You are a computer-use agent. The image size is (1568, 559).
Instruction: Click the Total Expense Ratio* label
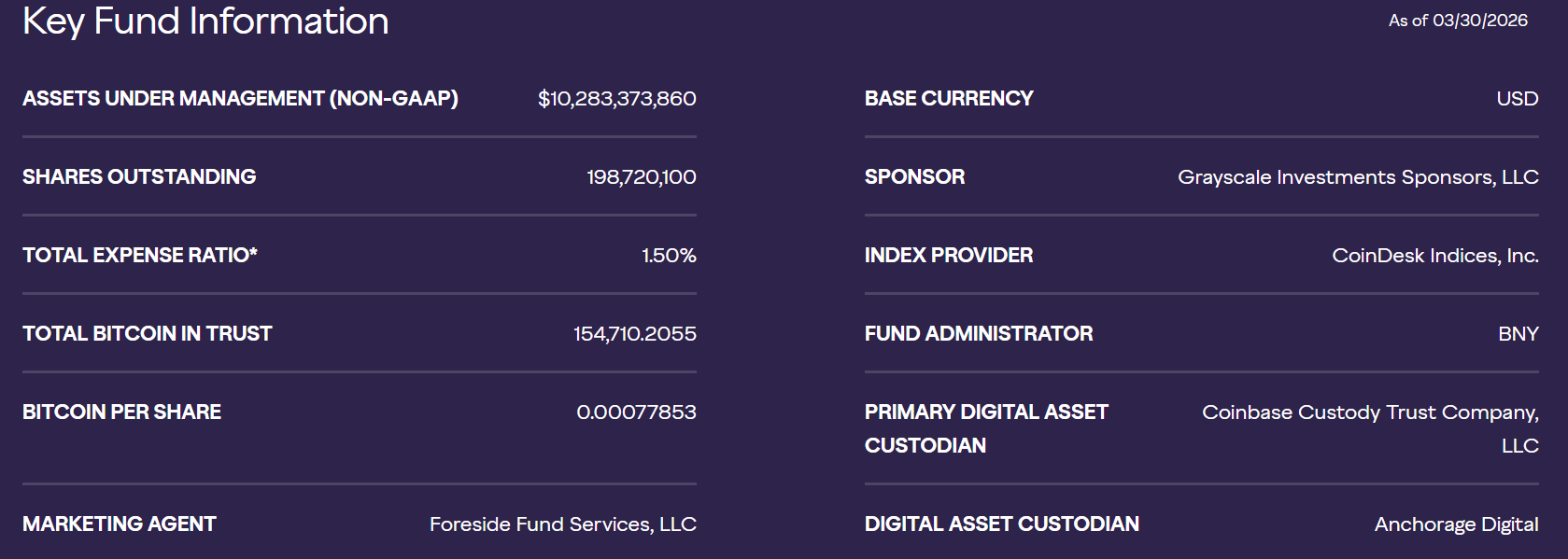[140, 256]
